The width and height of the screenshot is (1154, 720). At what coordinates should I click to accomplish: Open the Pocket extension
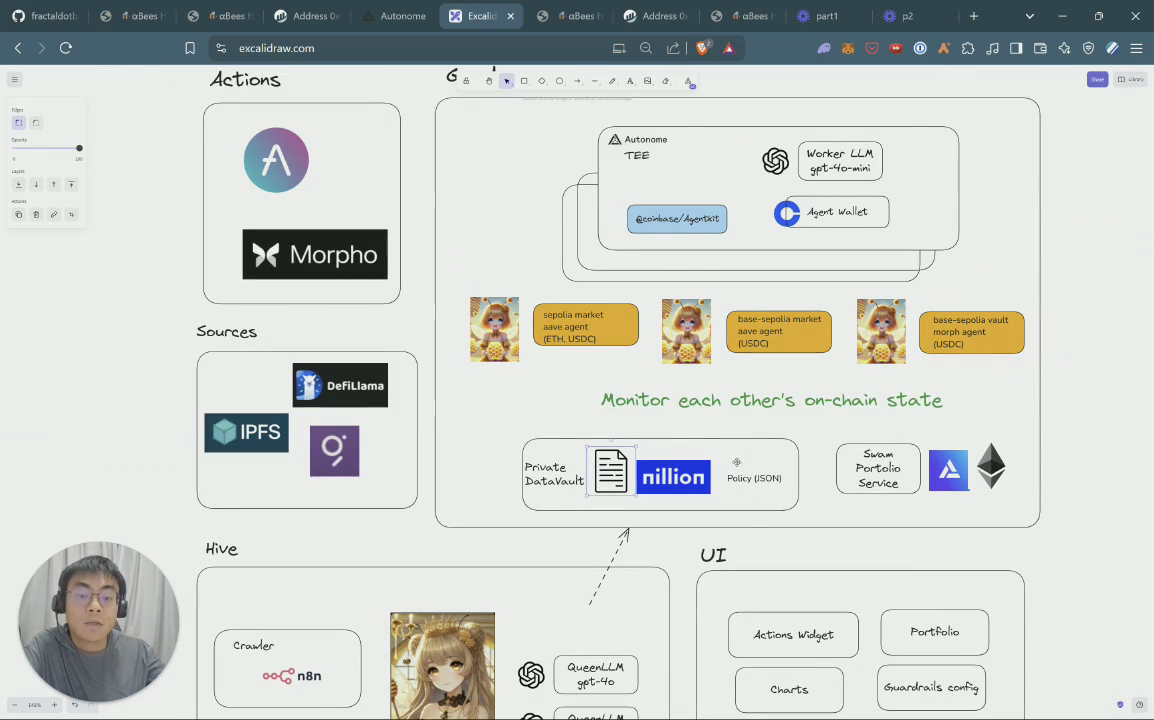coord(872,48)
